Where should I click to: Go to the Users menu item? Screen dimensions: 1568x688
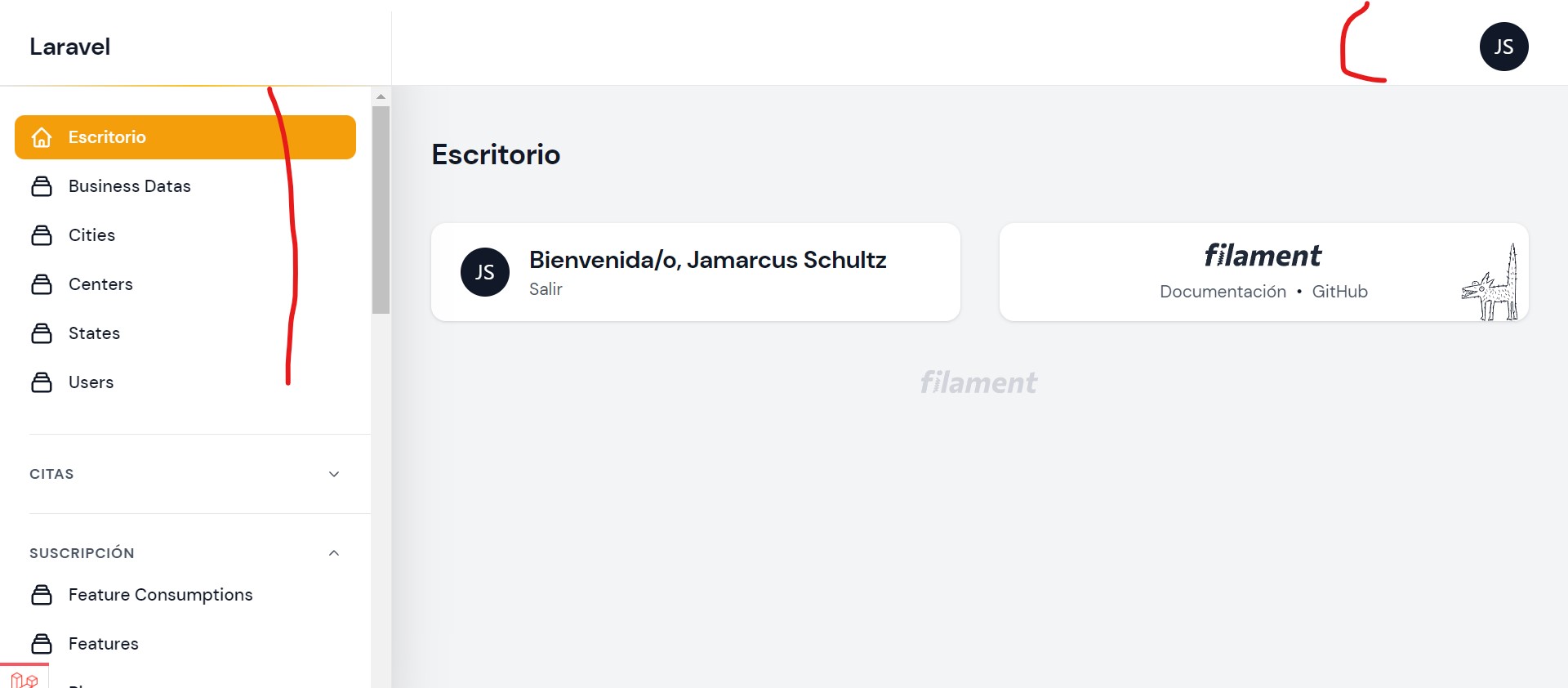click(91, 382)
